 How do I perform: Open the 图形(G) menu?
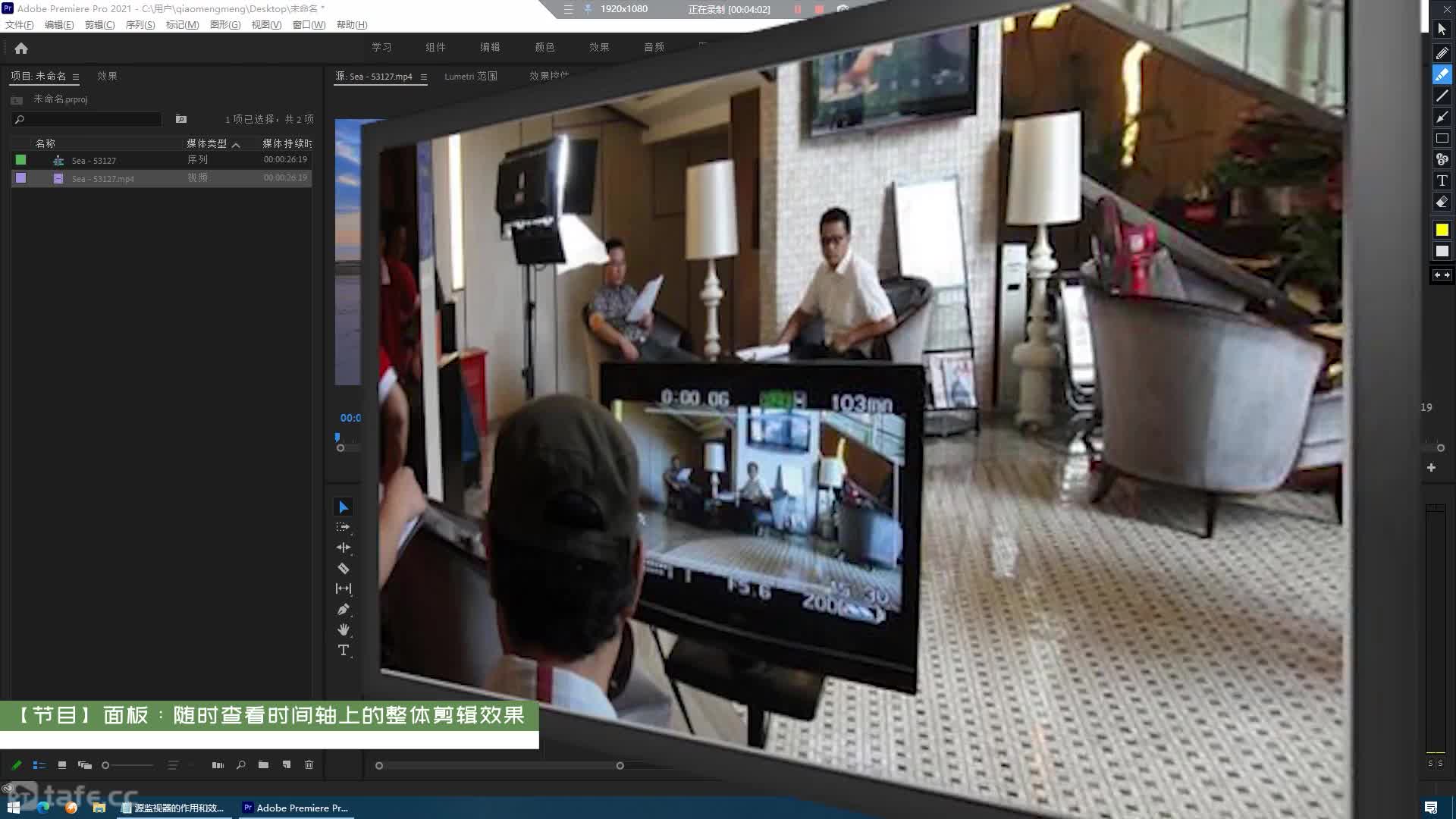click(225, 25)
